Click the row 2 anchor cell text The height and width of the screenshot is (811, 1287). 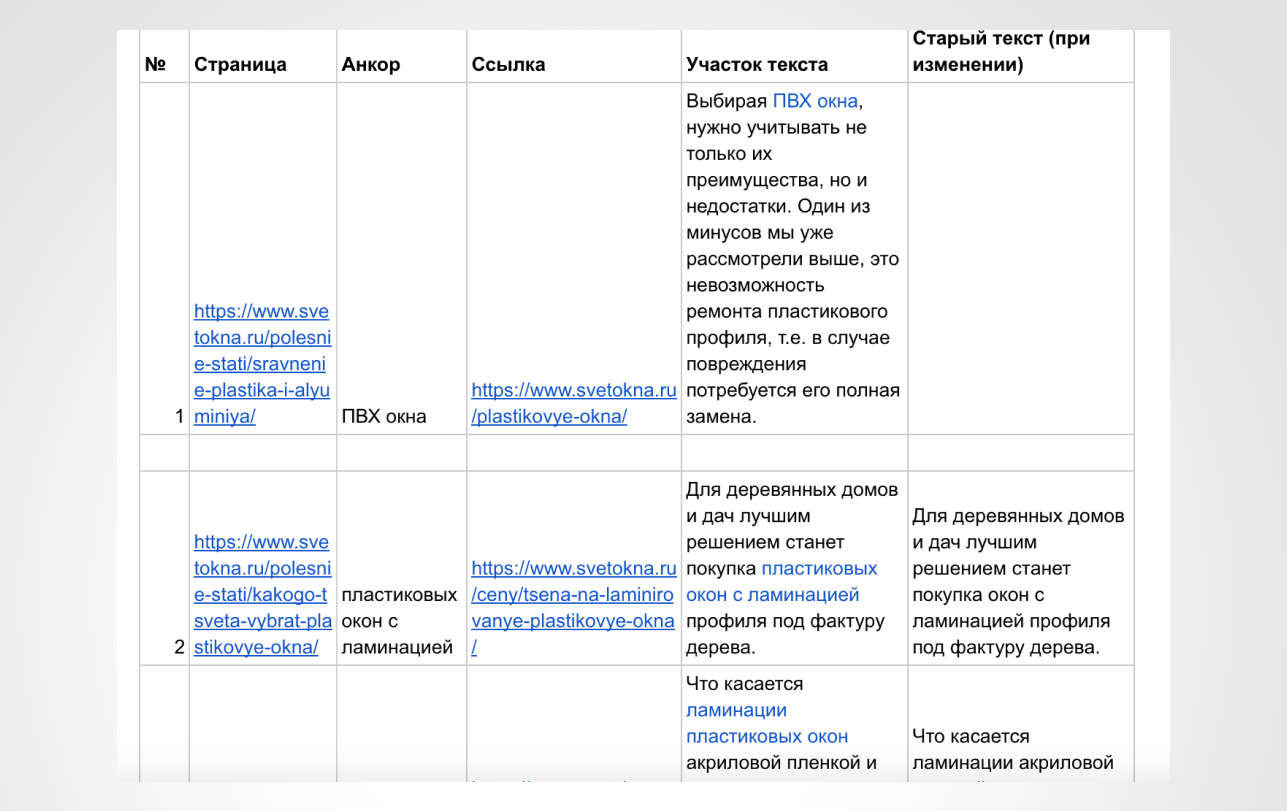(399, 621)
